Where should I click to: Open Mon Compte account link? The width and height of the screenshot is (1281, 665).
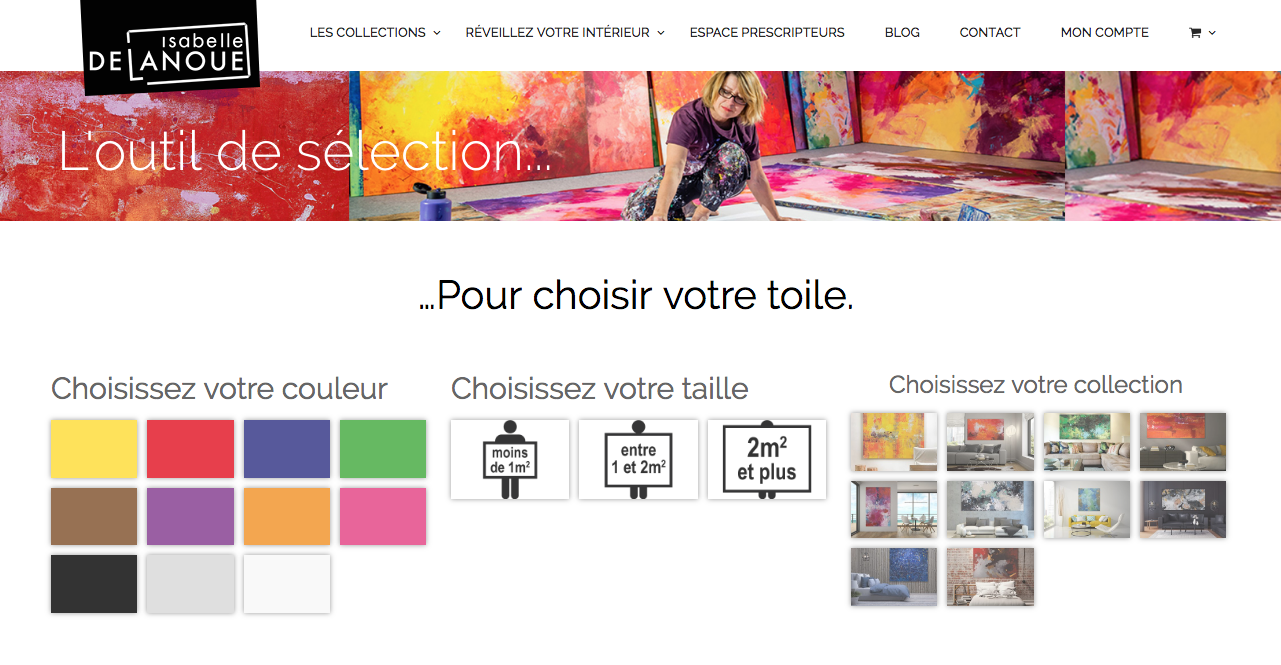(1104, 33)
